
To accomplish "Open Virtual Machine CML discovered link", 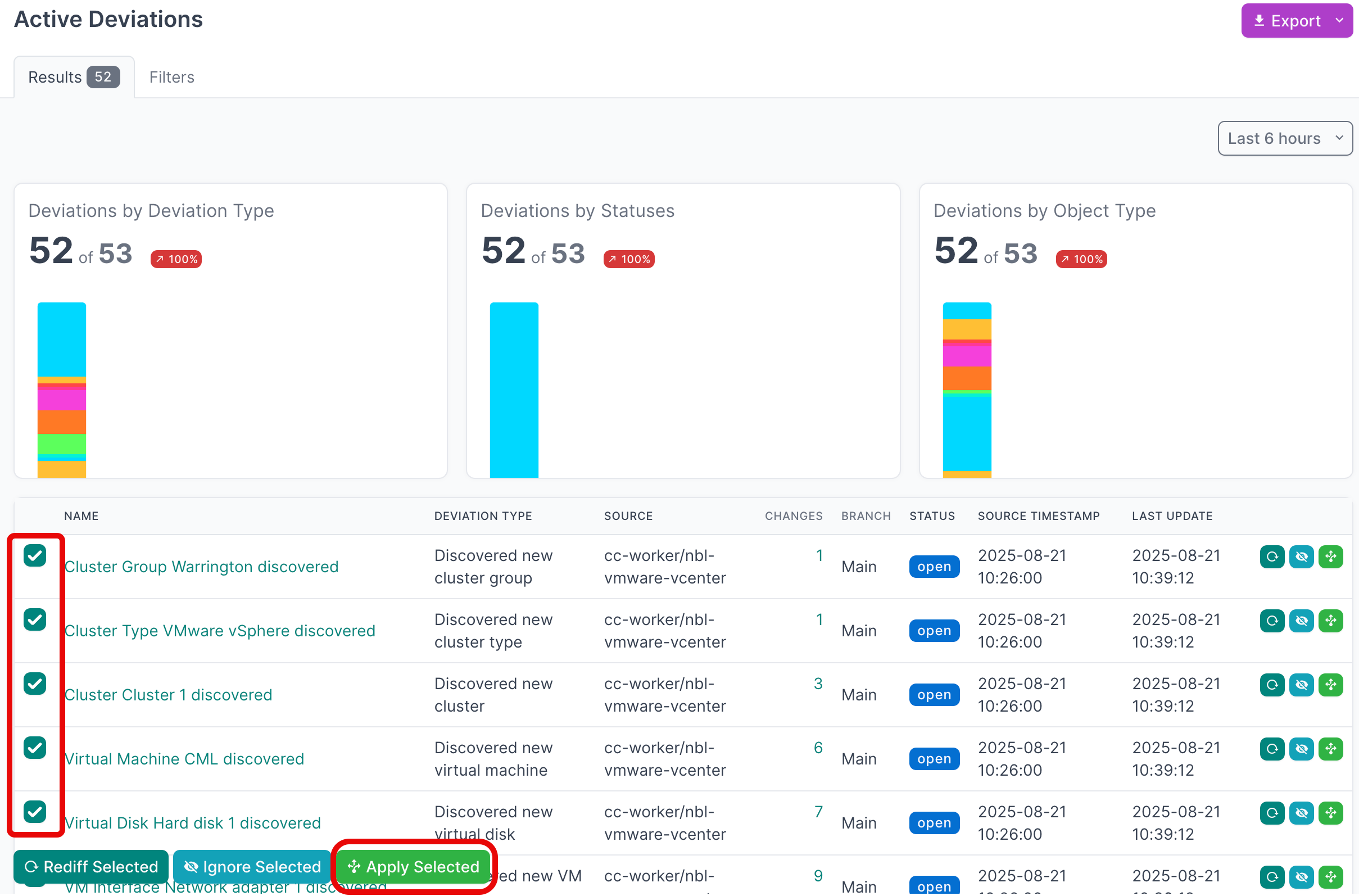I will coord(184,759).
